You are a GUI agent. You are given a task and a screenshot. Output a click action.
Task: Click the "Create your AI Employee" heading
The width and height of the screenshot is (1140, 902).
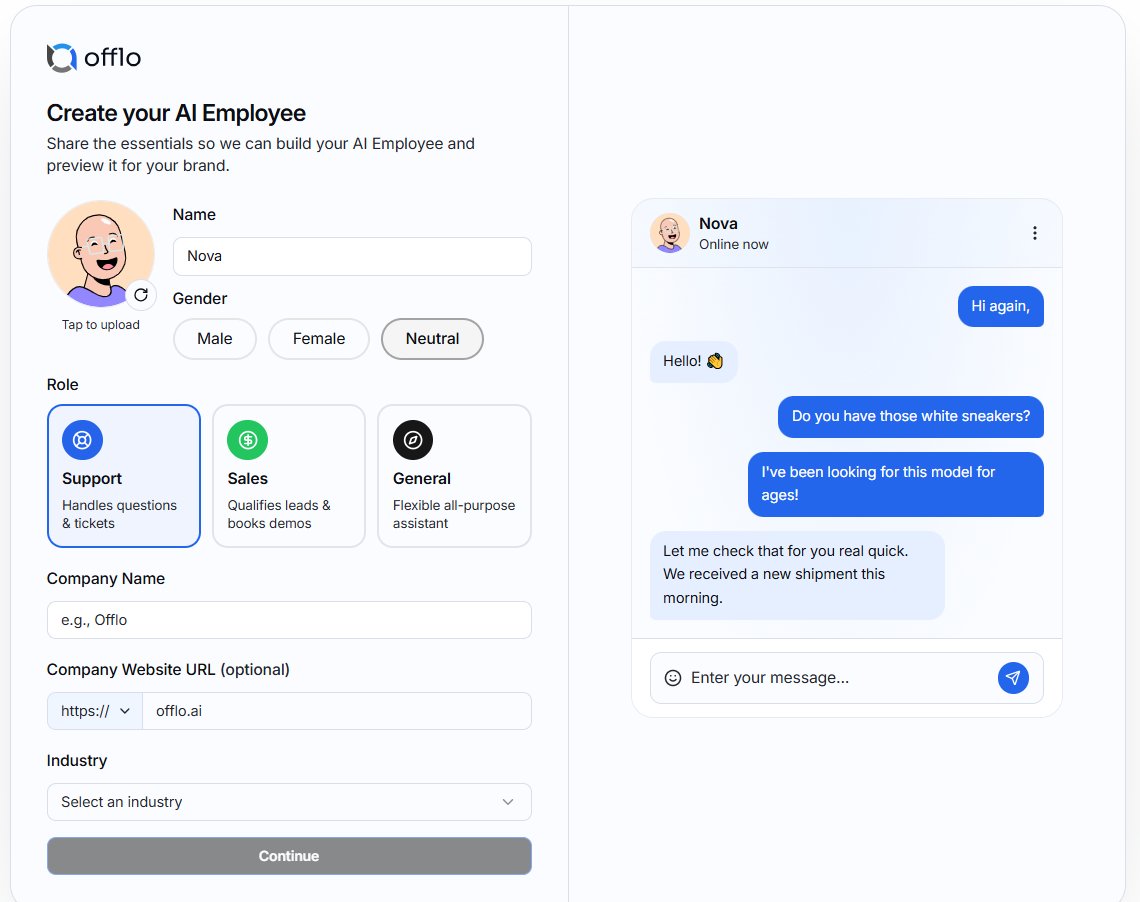(x=176, y=113)
